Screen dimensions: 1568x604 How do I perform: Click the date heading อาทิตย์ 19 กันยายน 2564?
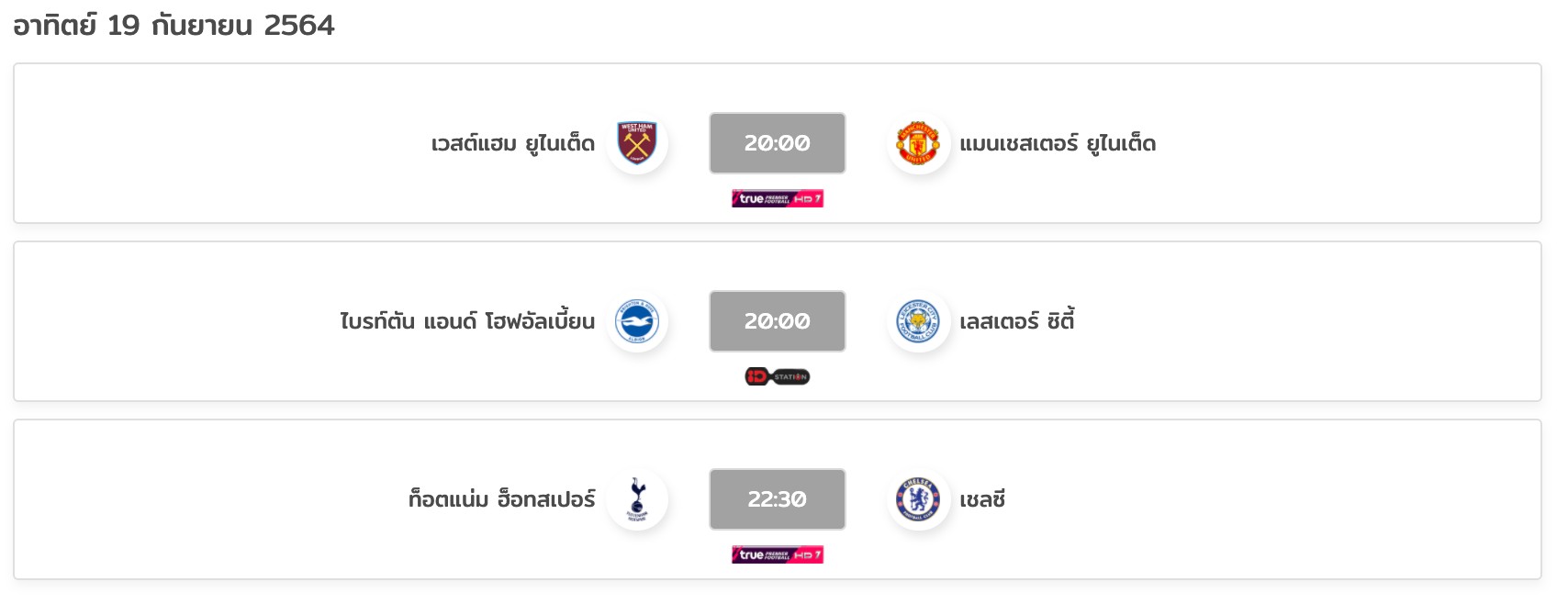point(174,25)
